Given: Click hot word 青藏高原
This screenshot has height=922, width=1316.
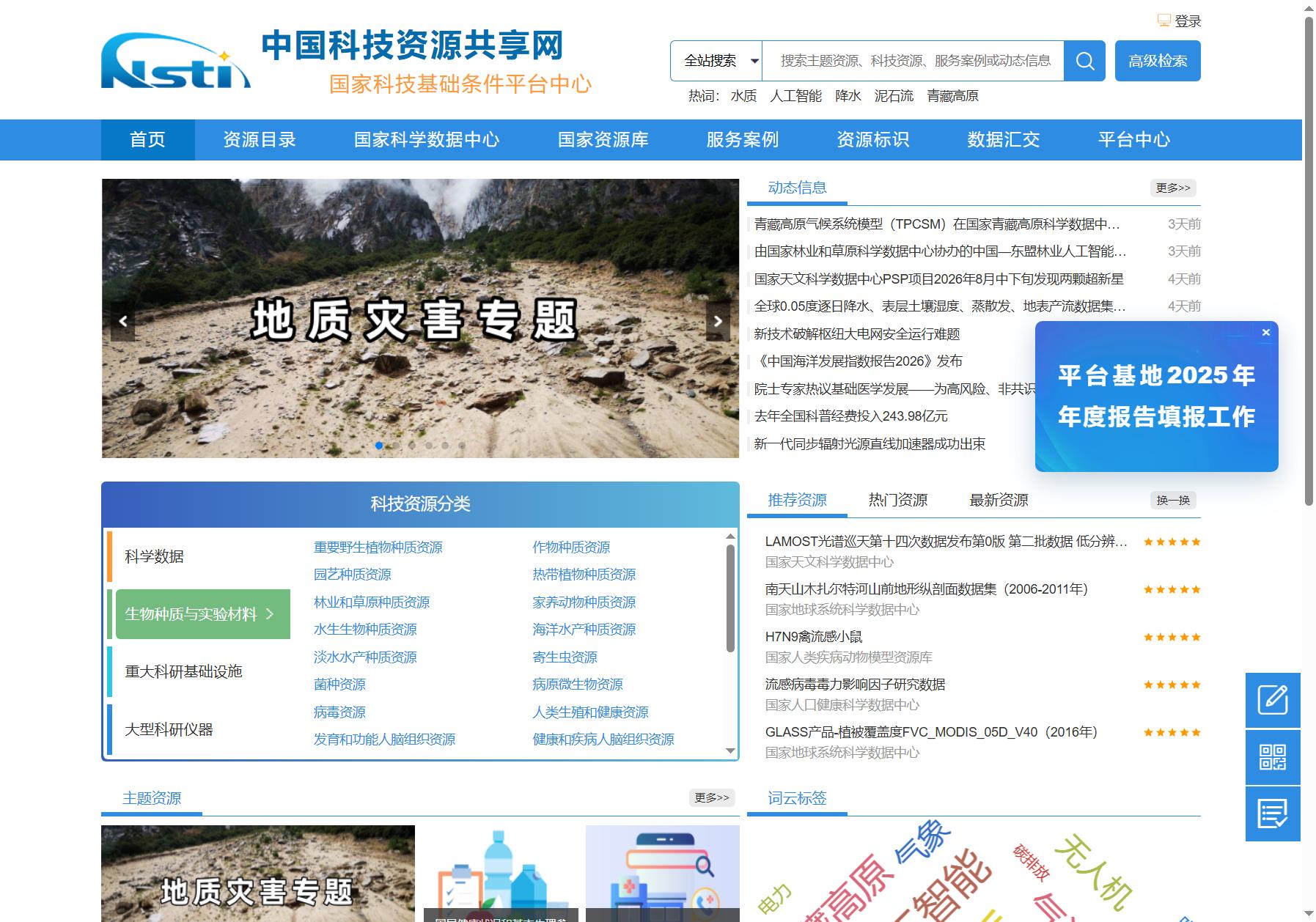Looking at the screenshot, I should coord(952,96).
